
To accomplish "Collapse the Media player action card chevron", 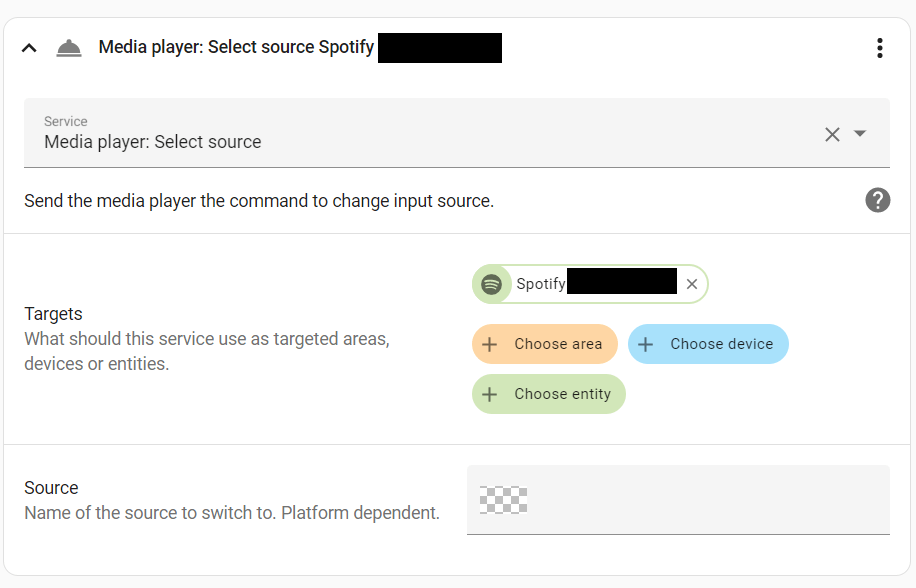I will pos(29,48).
